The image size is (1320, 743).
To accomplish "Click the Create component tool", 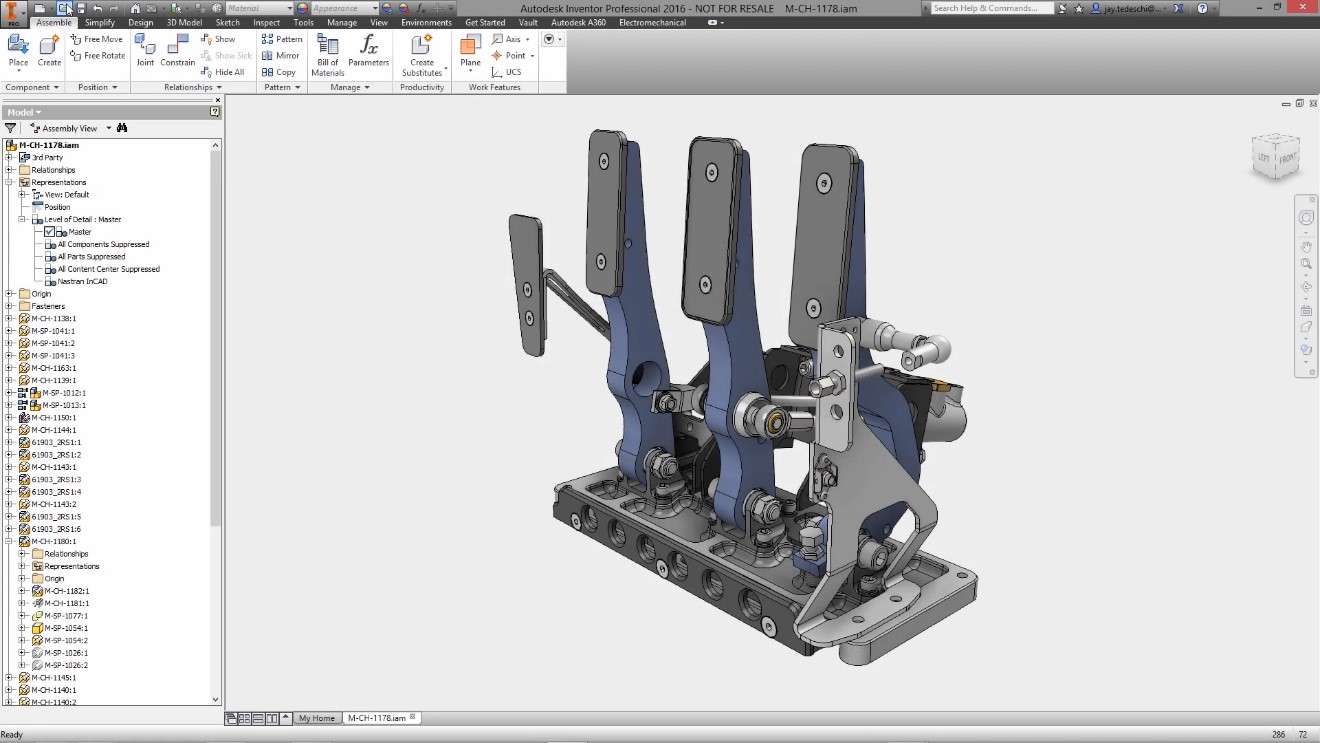I will (49, 52).
